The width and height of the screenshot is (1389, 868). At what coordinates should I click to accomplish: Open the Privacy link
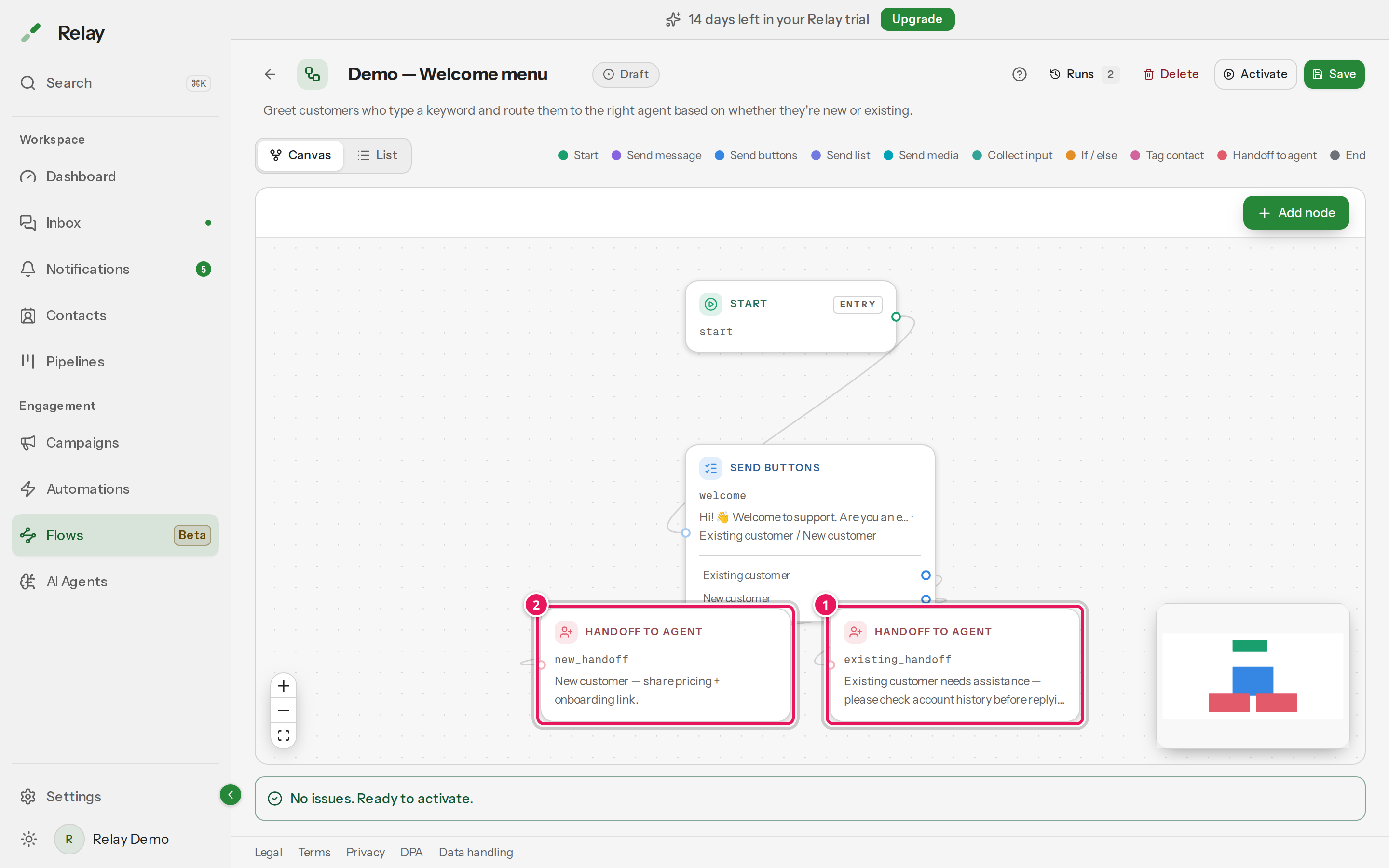[x=365, y=853]
